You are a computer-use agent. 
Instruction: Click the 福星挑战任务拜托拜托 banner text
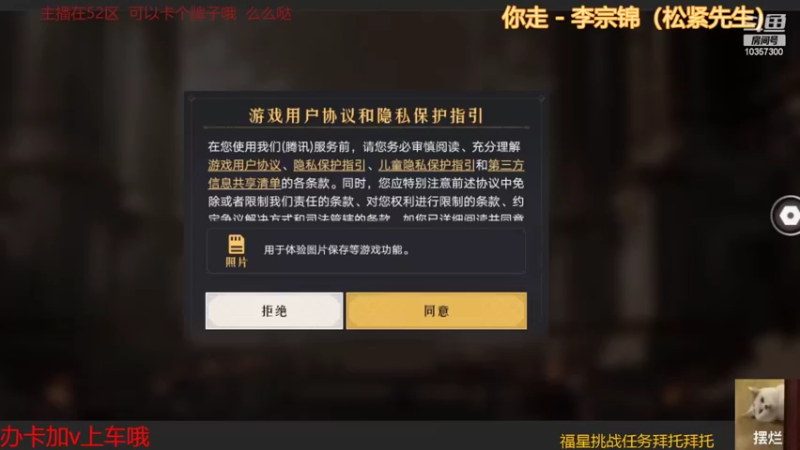636,441
